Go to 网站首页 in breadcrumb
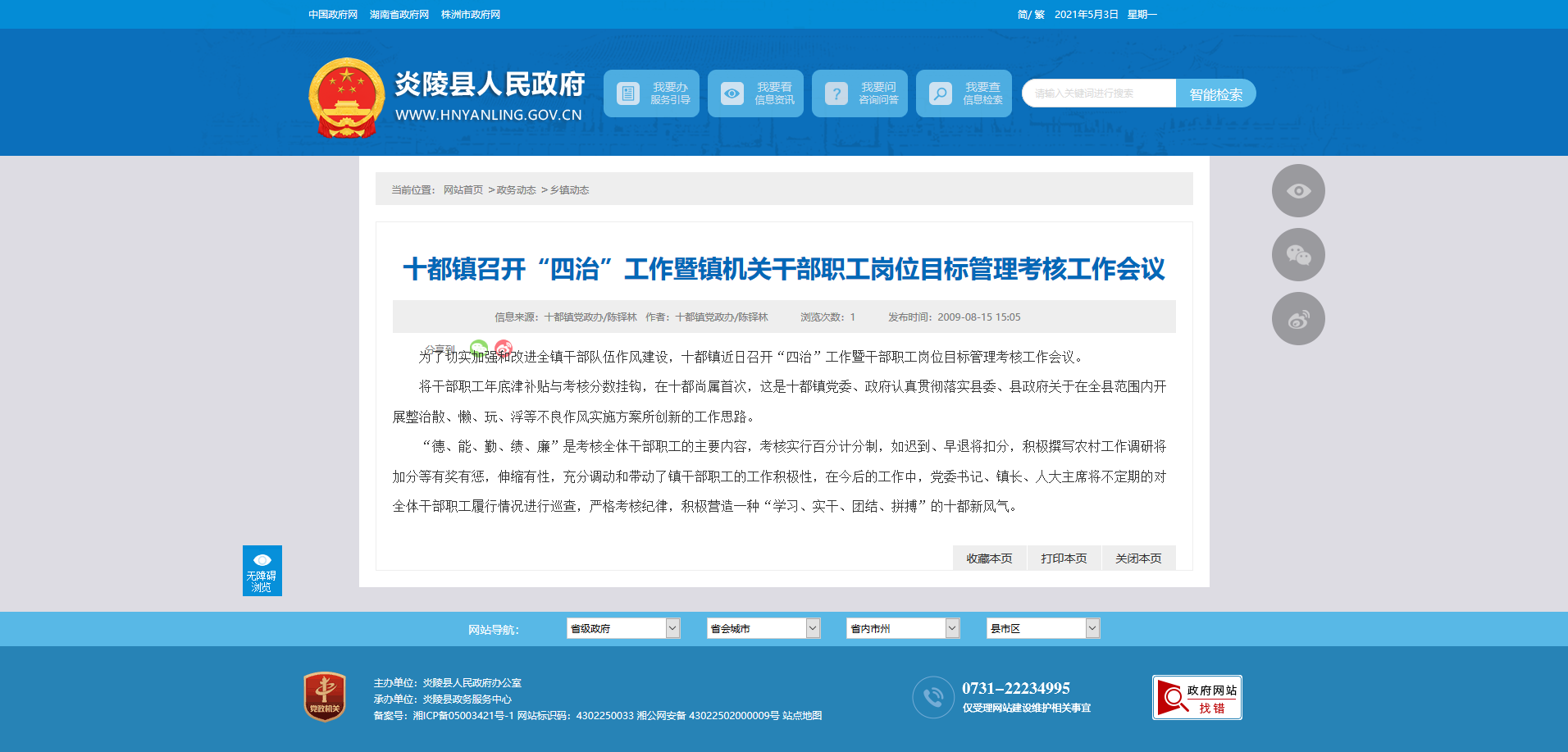The height and width of the screenshot is (752, 1568). click(463, 190)
